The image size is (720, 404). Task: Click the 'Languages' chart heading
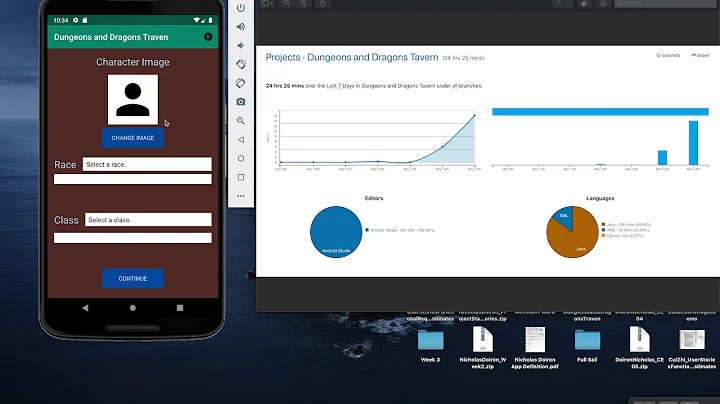pos(600,198)
